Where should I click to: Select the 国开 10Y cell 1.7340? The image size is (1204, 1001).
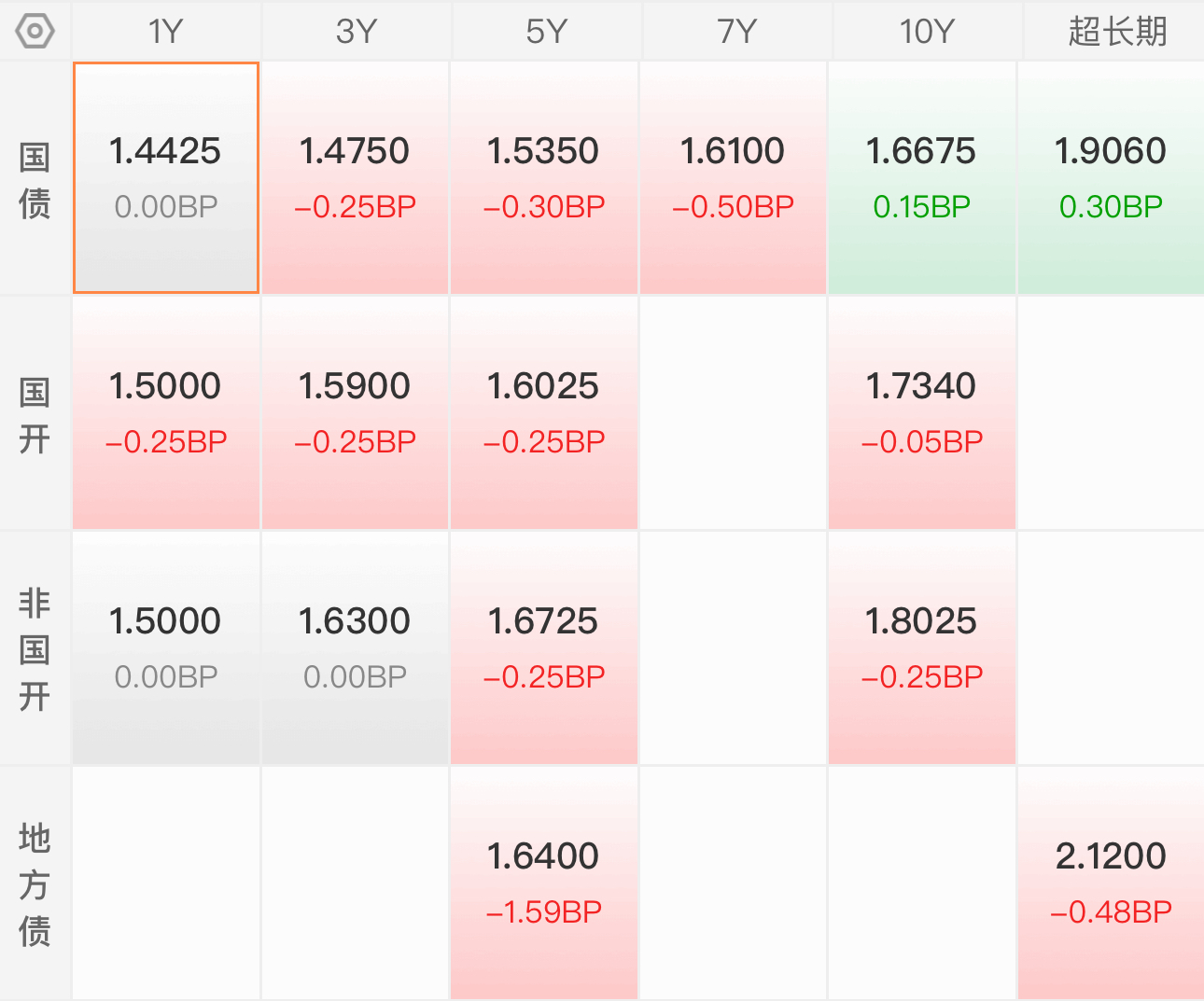click(921, 413)
